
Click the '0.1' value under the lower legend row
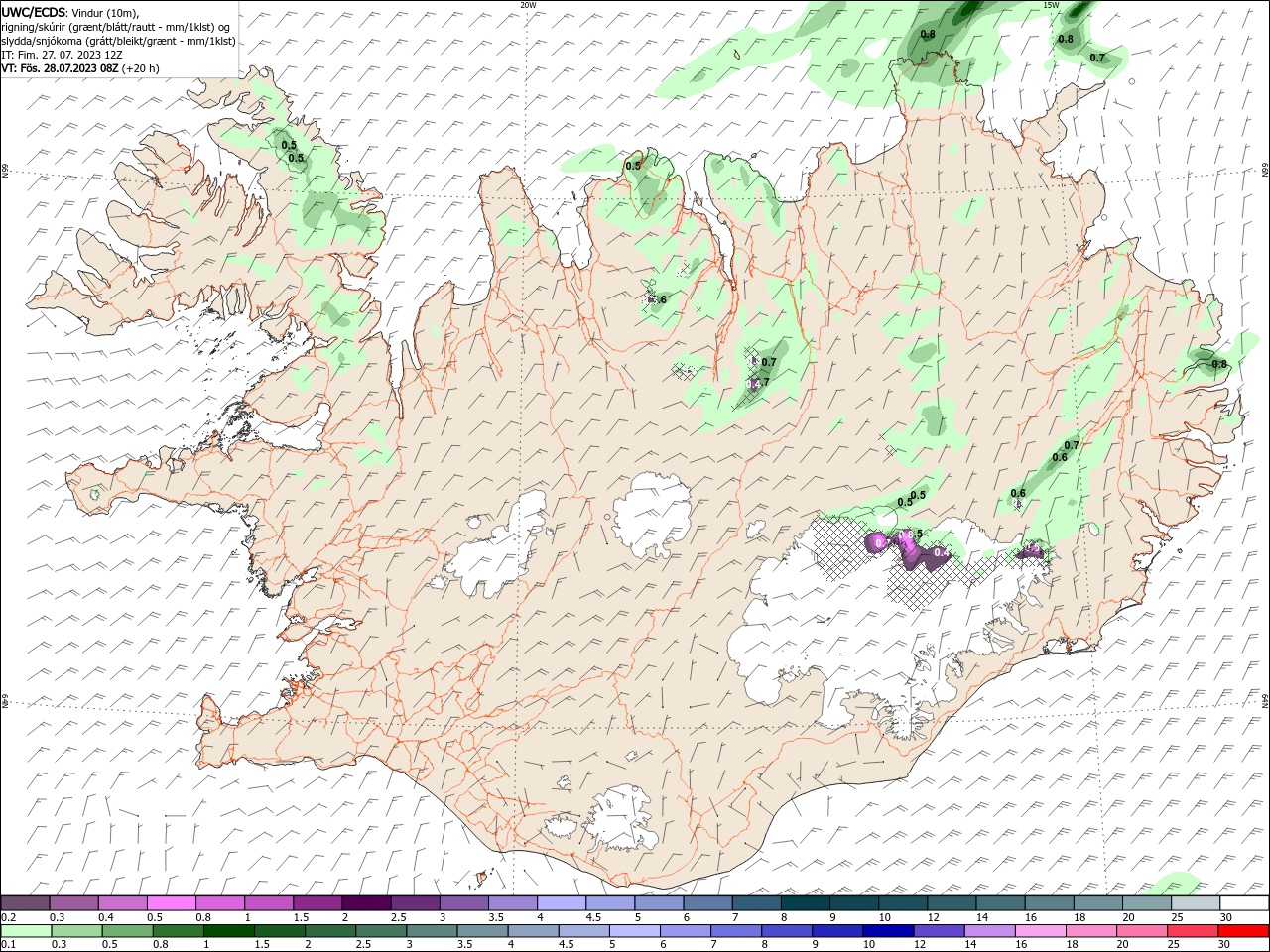[9, 945]
